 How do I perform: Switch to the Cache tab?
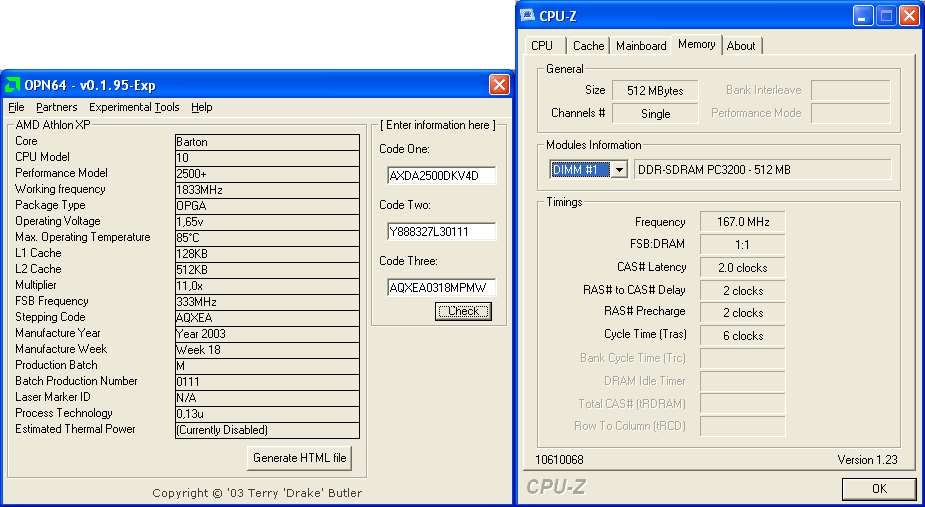coord(588,45)
